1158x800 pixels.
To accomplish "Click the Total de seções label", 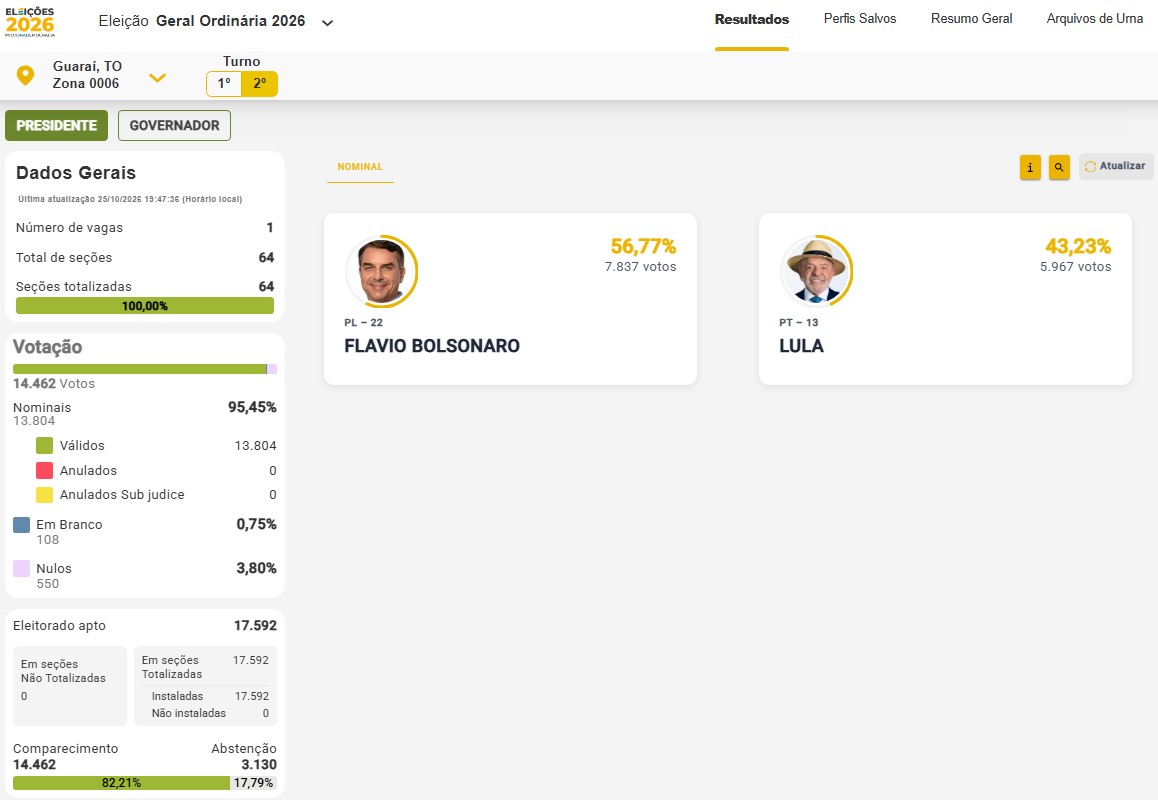I will (64, 258).
